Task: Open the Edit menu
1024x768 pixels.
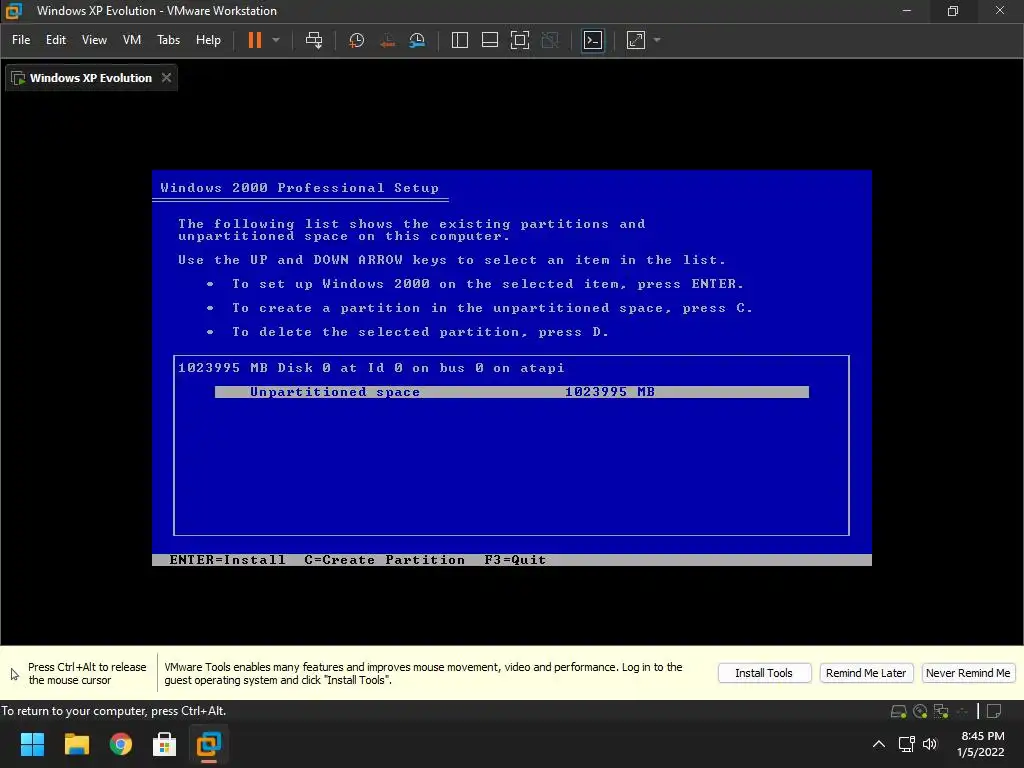Action: click(x=56, y=40)
